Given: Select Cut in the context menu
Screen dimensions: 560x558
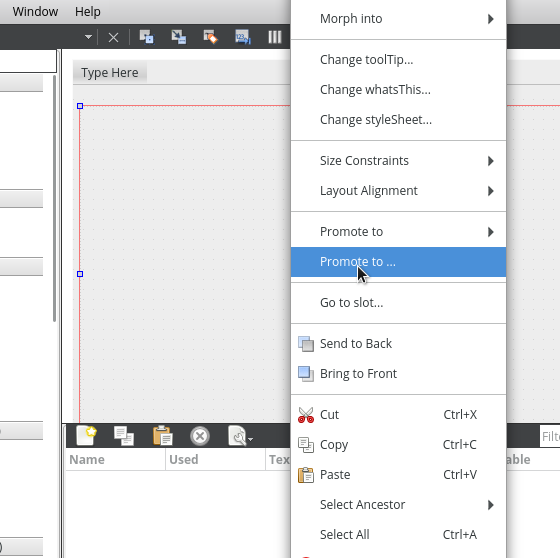Looking at the screenshot, I should [x=398, y=415].
